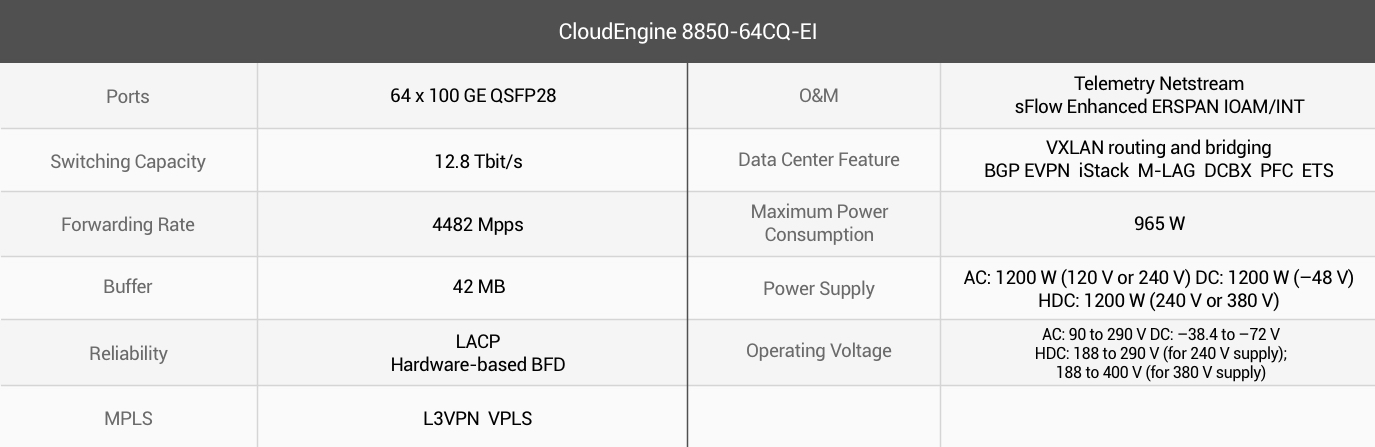
Task: Select the Reliability label cell
Action: coord(128,353)
